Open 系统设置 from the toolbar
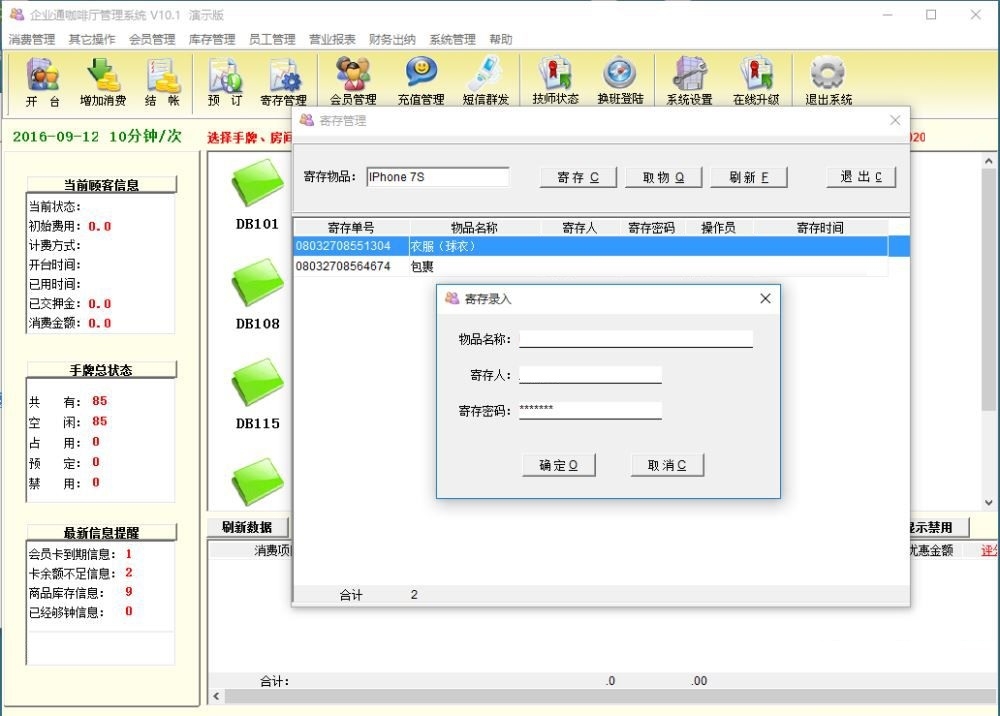Viewport: 1000px width, 716px height. [689, 82]
